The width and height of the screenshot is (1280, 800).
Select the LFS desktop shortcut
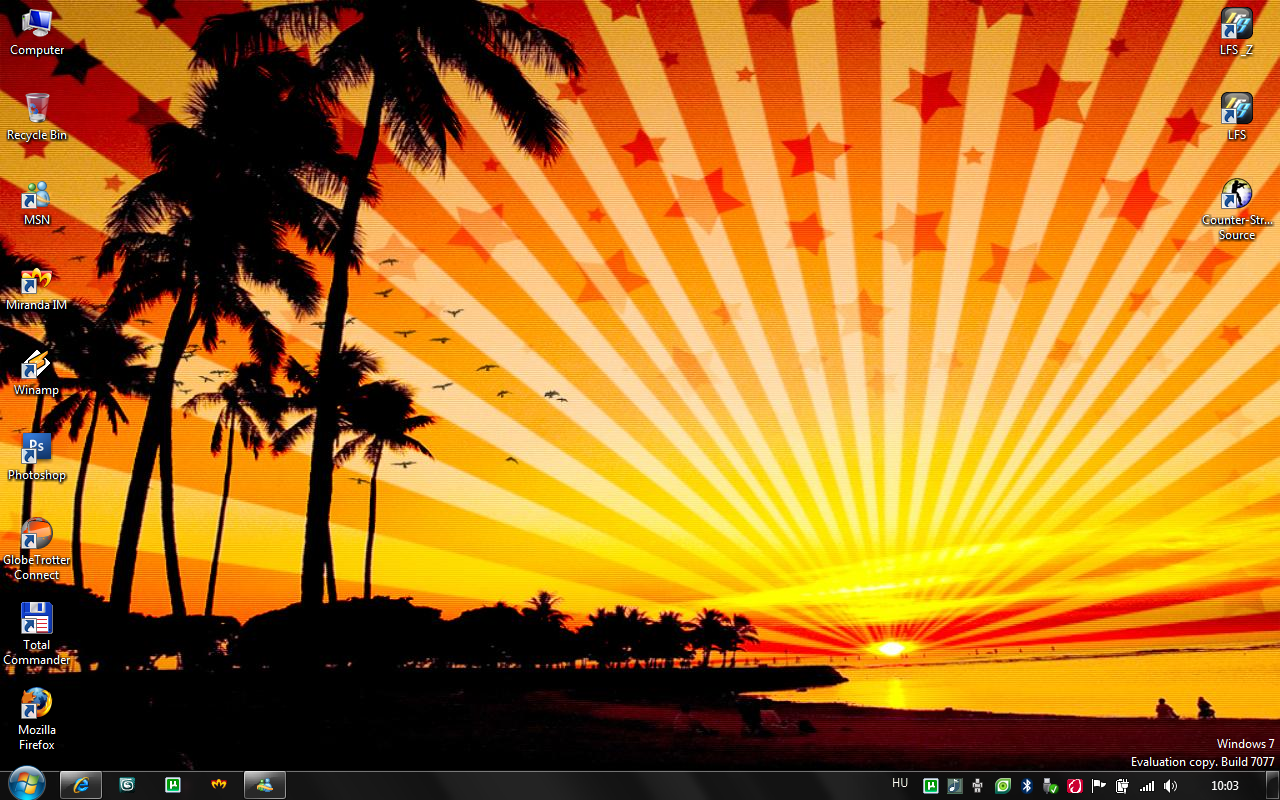[1237, 117]
